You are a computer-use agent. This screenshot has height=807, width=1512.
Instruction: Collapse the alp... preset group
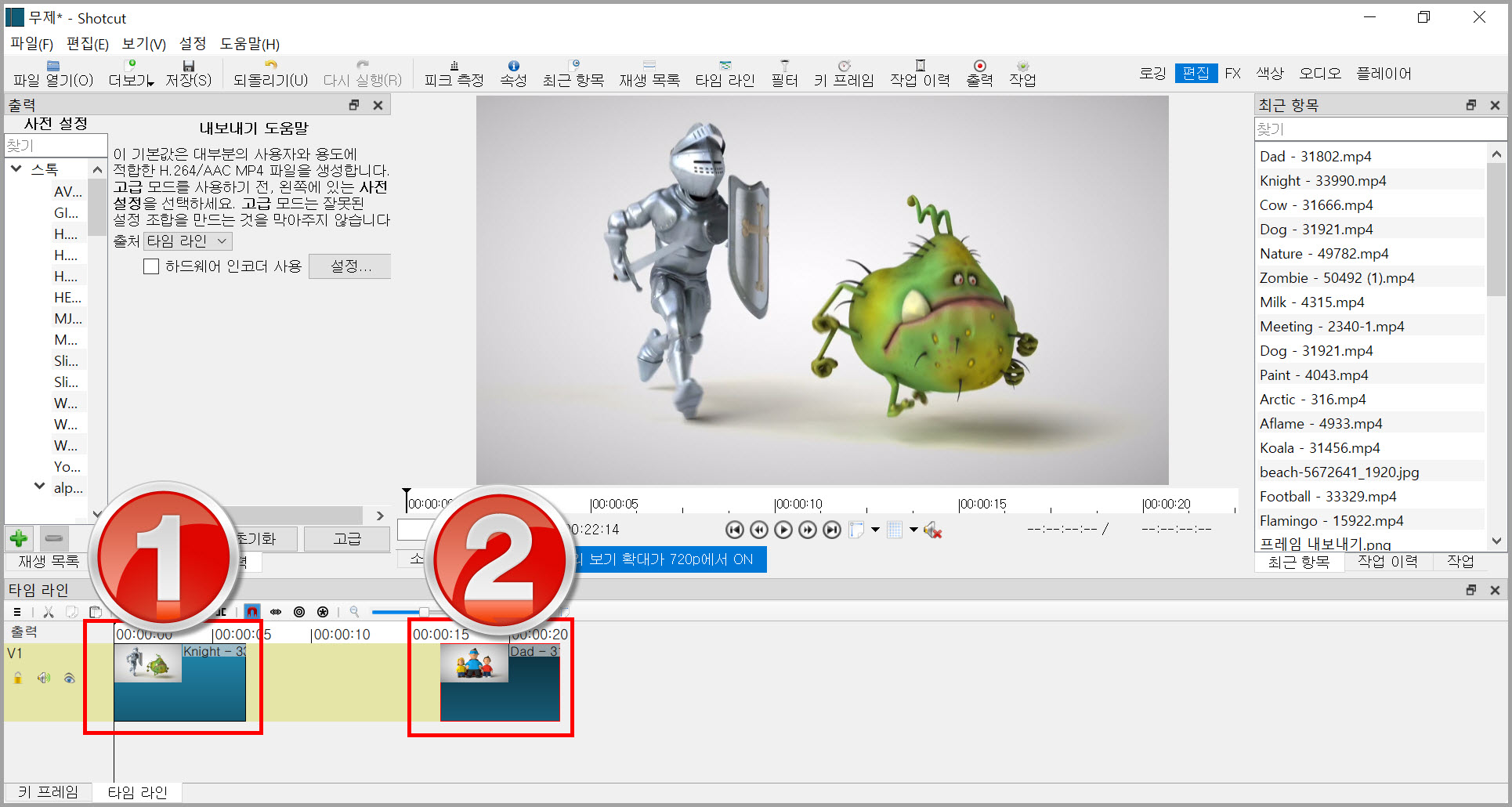coord(39,487)
